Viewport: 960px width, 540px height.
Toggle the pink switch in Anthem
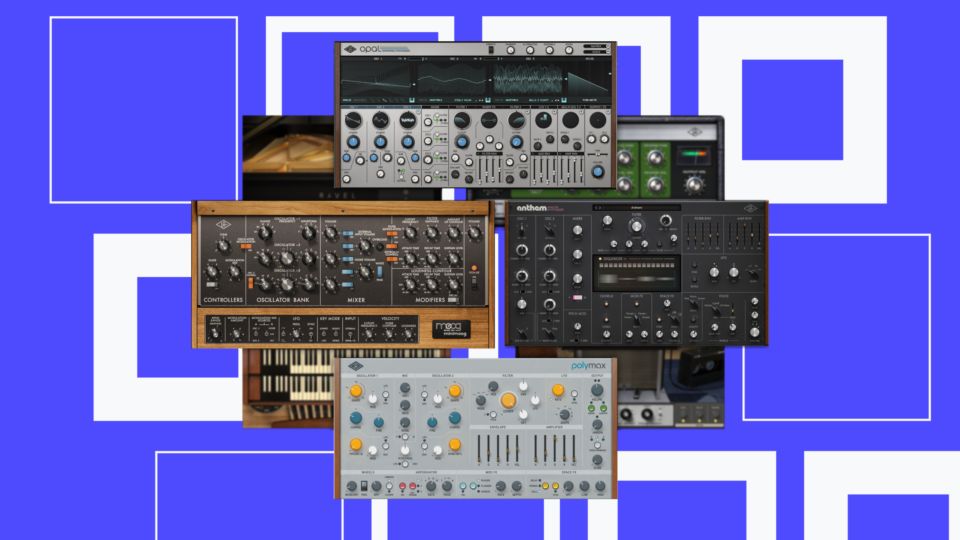point(577,298)
